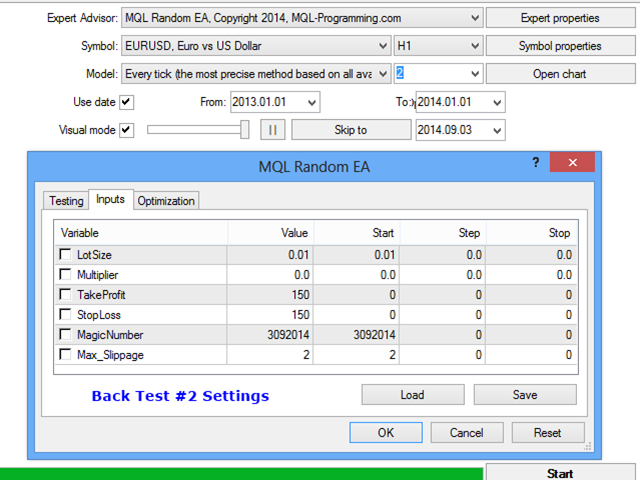The width and height of the screenshot is (640, 480).
Task: Confirm with the OK button
Action: pyautogui.click(x=386, y=433)
